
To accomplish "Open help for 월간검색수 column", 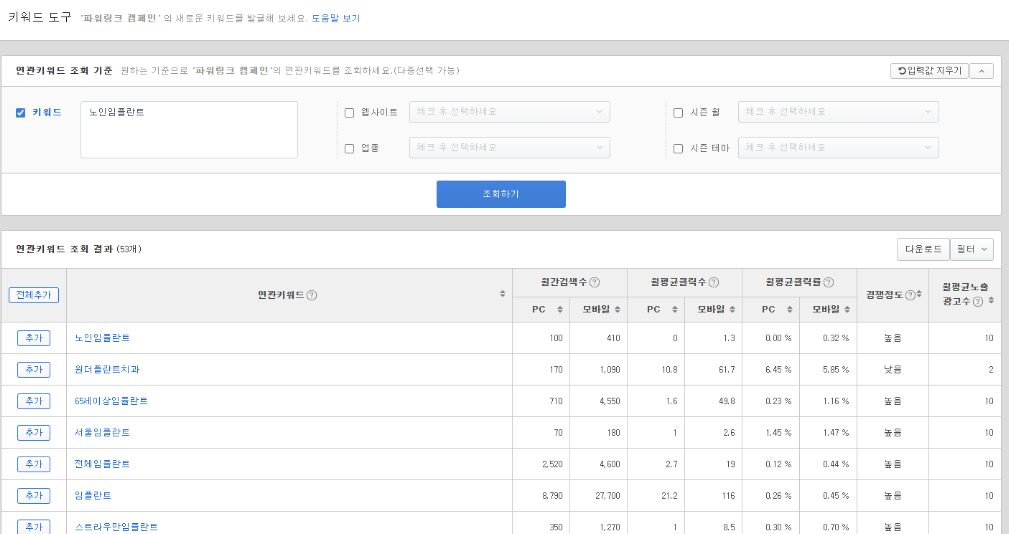I will (595, 282).
